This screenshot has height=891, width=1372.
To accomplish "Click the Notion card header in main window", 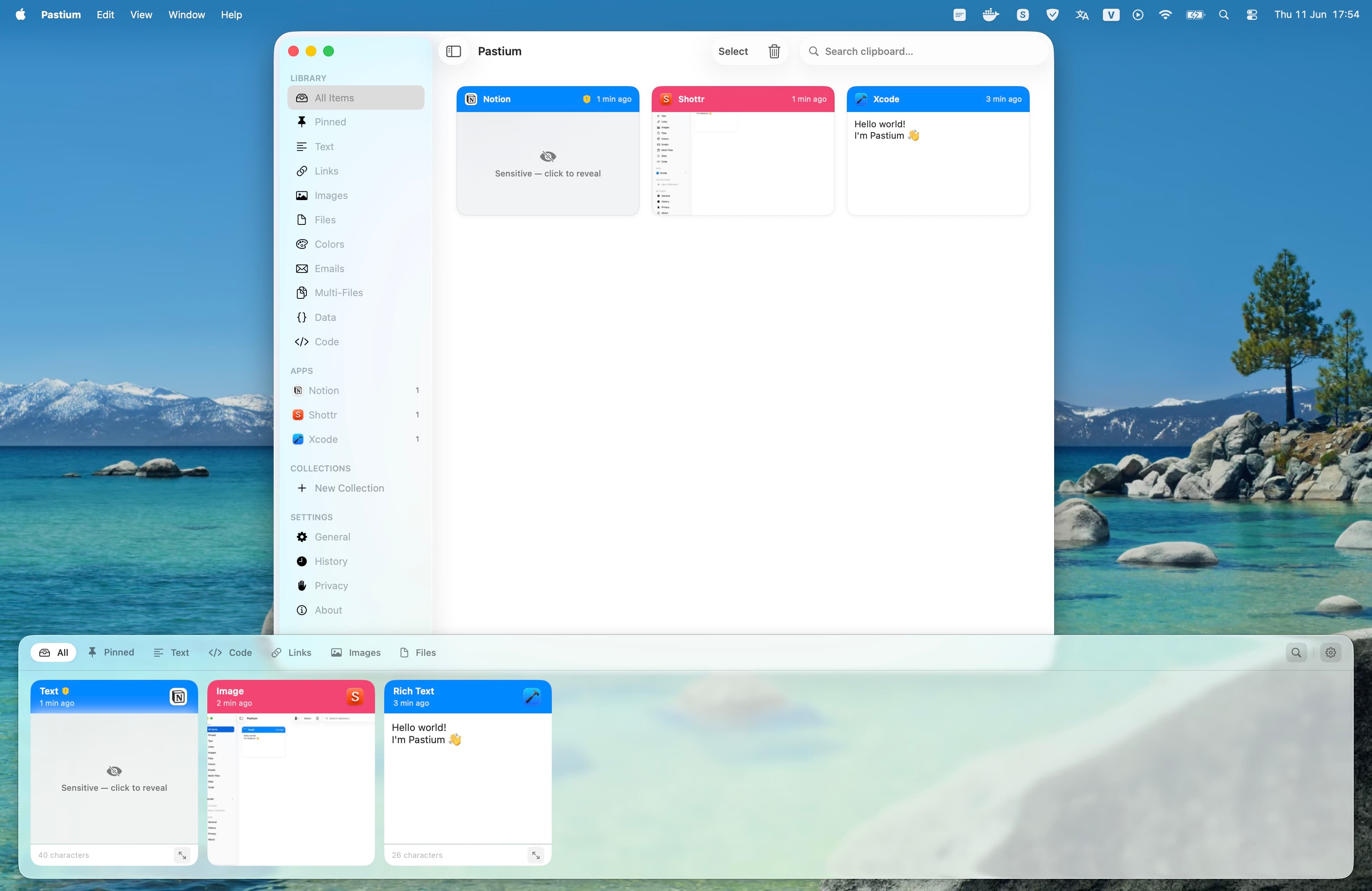I will coord(548,99).
